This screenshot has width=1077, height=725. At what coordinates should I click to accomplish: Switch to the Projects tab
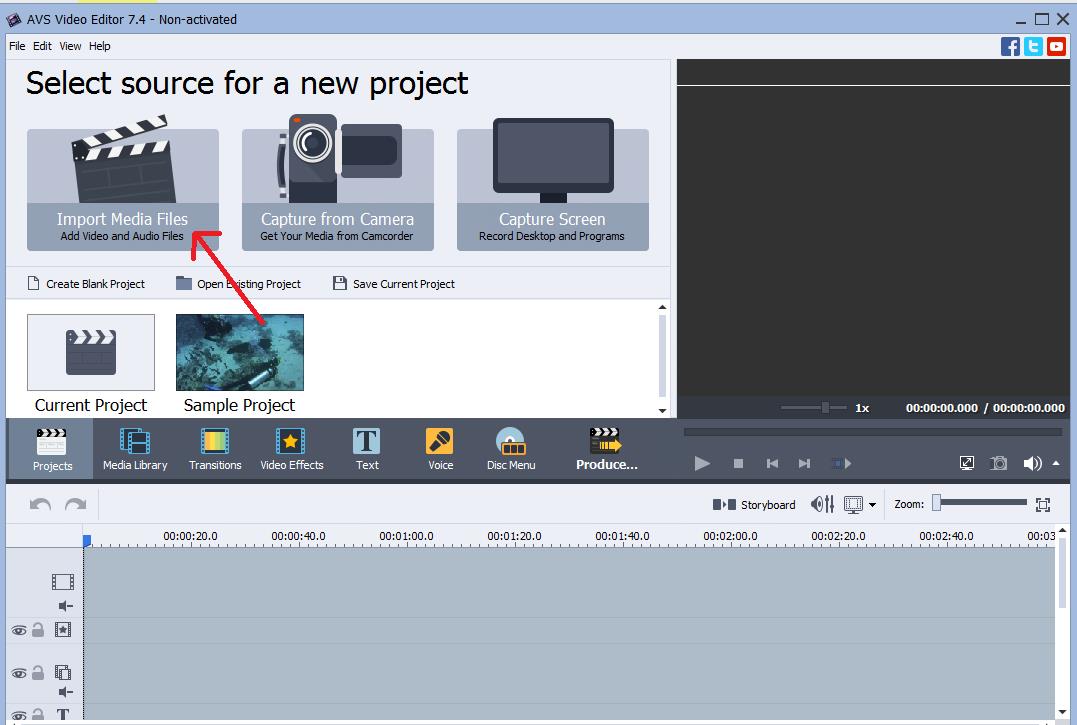pos(52,448)
